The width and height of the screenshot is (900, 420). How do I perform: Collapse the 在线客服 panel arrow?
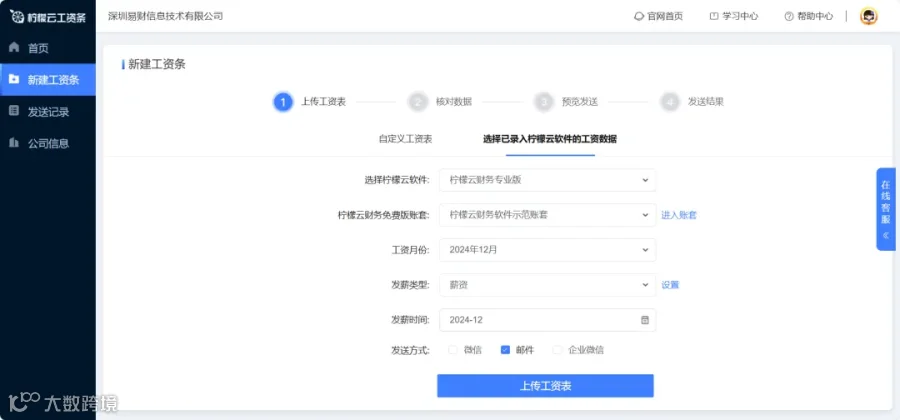click(886, 235)
